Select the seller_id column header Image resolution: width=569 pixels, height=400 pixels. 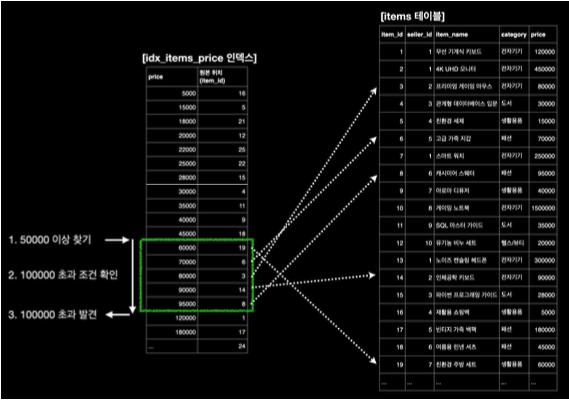click(419, 34)
